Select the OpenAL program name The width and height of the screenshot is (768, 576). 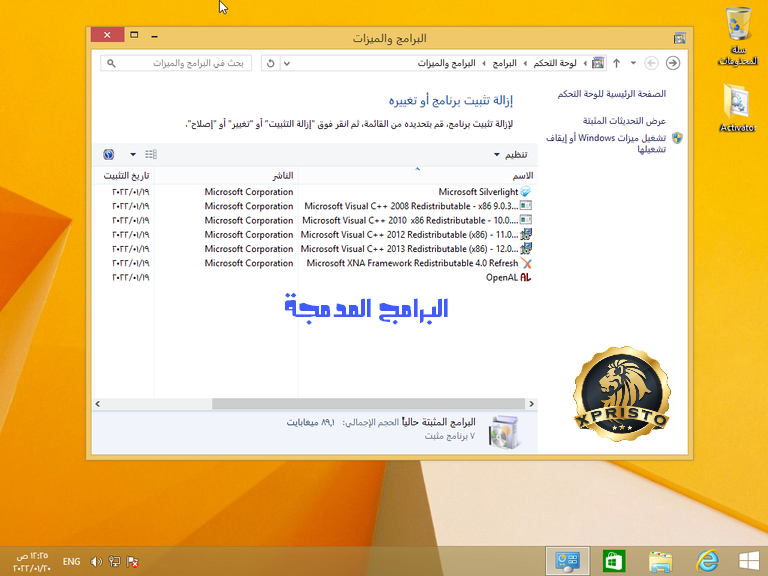(x=502, y=277)
